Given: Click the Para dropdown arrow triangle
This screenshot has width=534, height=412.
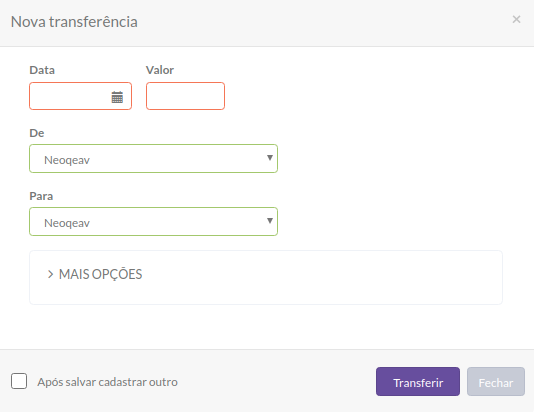Looking at the screenshot, I should coord(270,221).
